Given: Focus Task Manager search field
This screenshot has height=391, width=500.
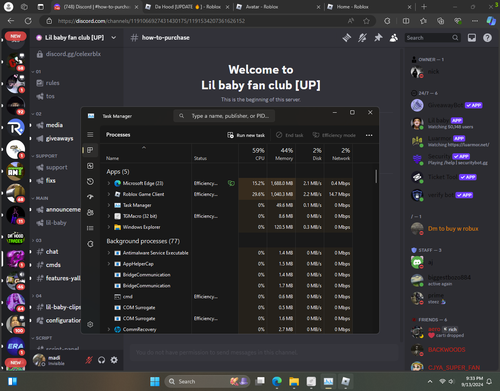Looking at the screenshot, I should click(224, 116).
